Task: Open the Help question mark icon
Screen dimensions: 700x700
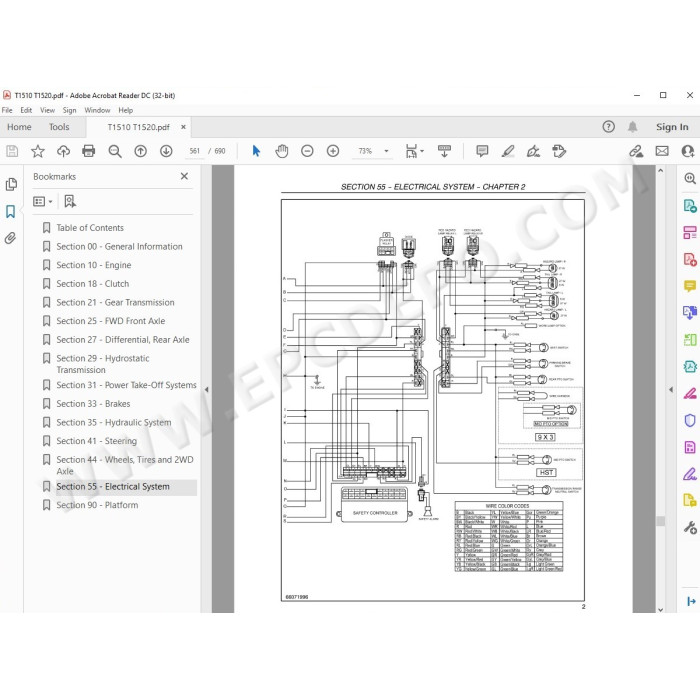Action: click(x=608, y=127)
